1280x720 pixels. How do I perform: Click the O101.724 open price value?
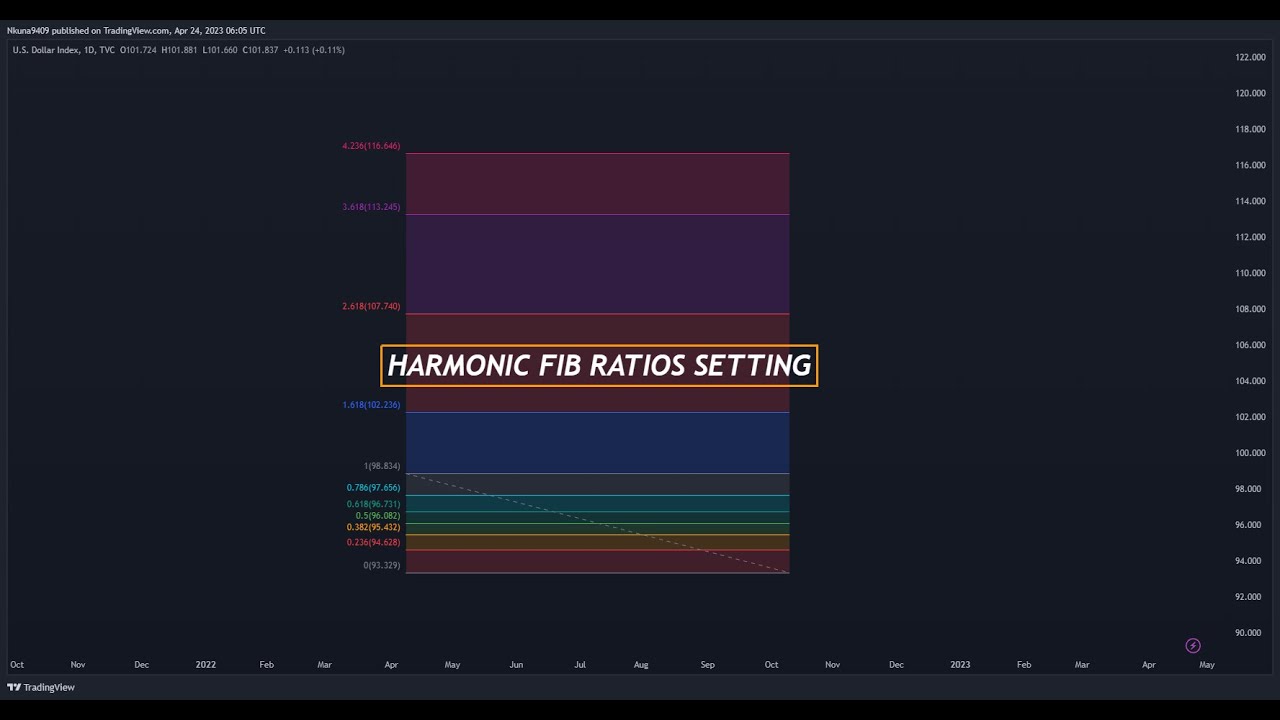(138, 50)
